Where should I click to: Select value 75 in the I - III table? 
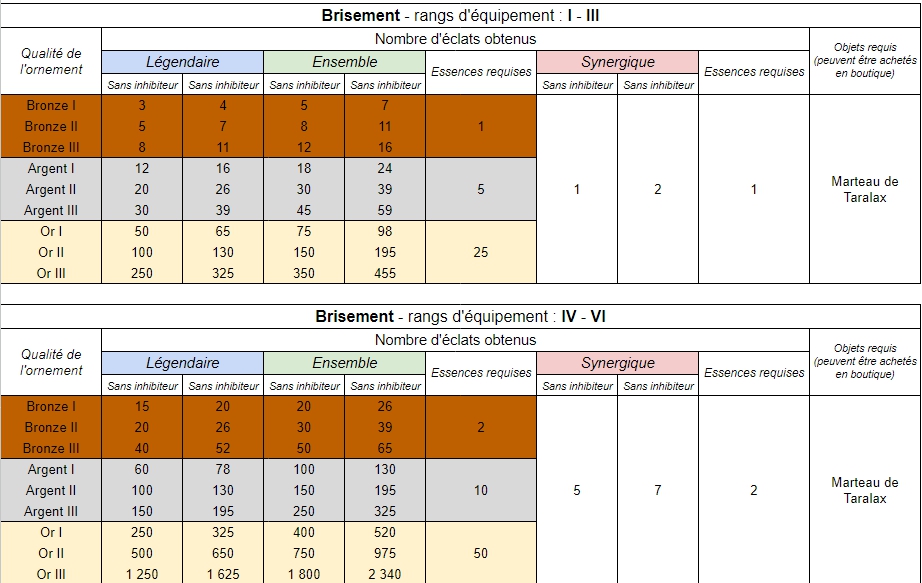coord(304,231)
